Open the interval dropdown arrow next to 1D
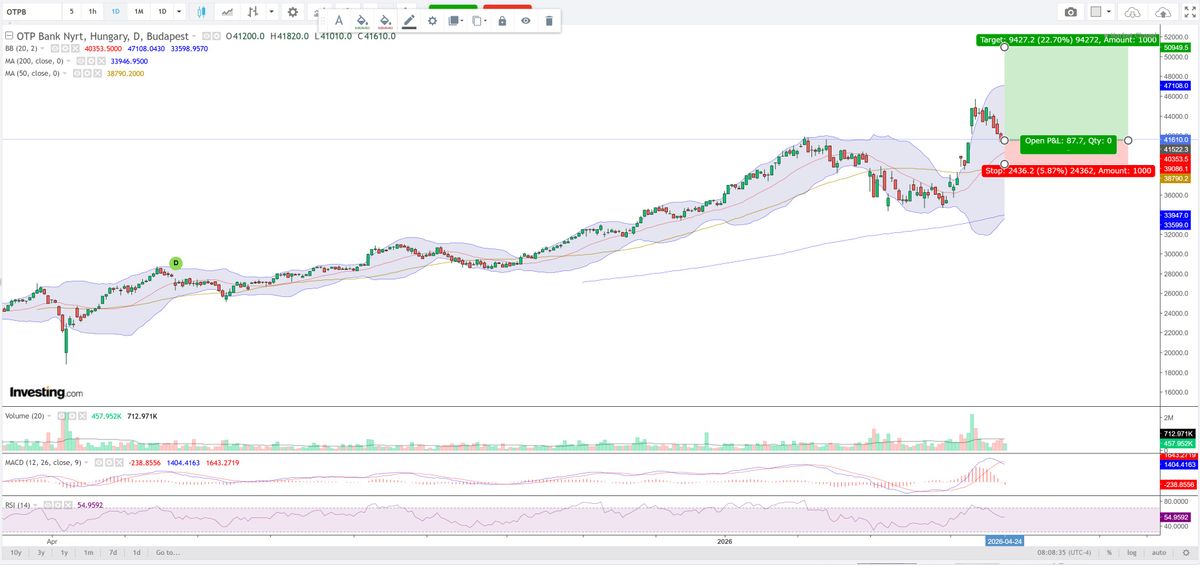 [179, 12]
